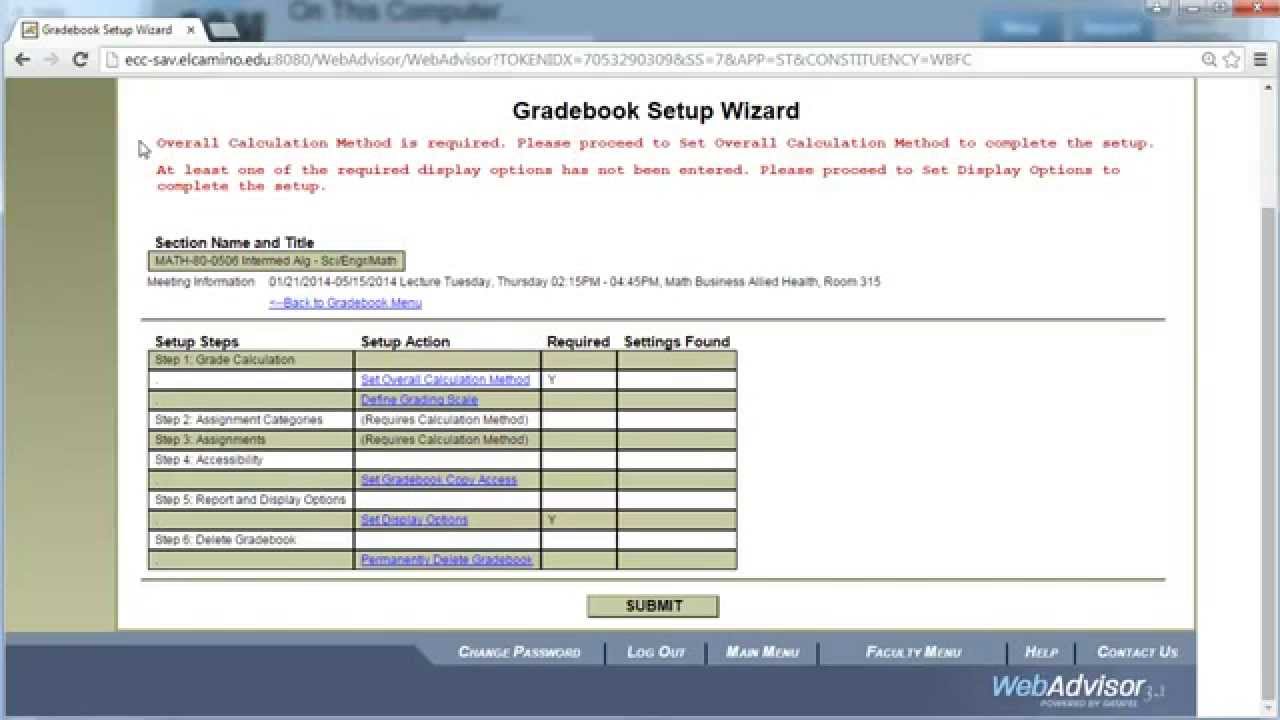The height and width of the screenshot is (720, 1280).
Task: Open Set Gradebook Copy Access link
Action: [439, 480]
